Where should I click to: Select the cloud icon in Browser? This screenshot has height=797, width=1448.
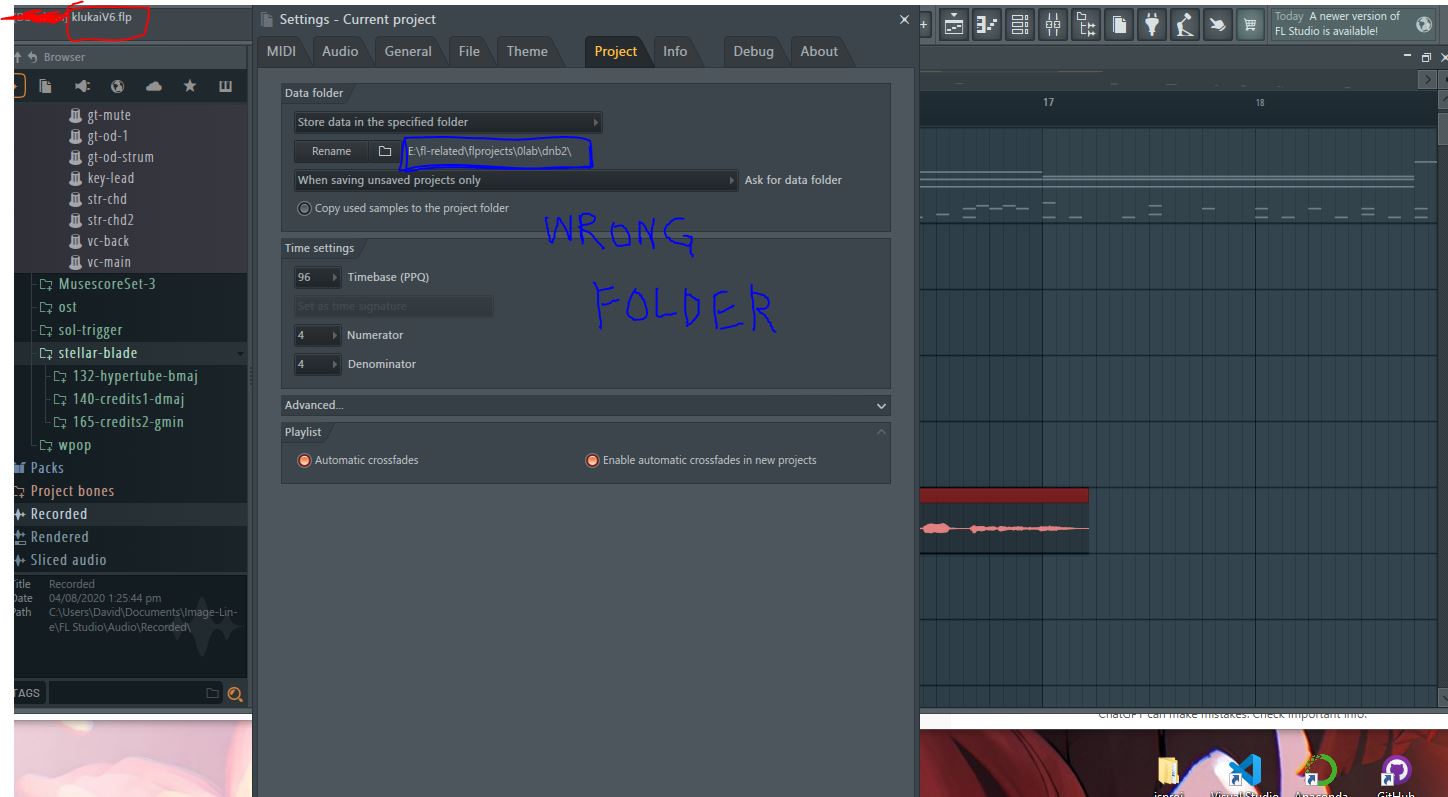154,87
